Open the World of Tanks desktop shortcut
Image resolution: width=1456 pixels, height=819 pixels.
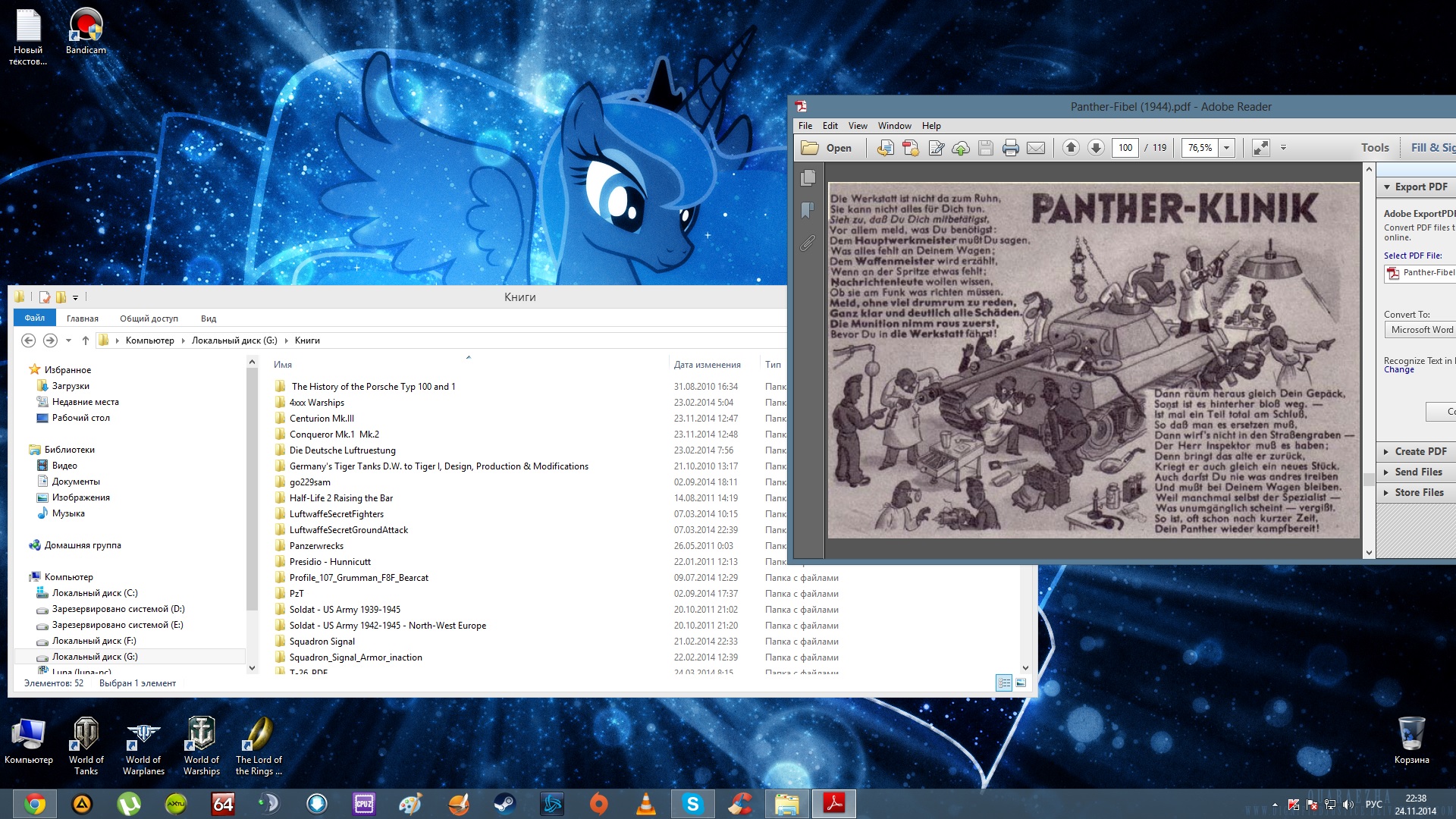point(86,746)
